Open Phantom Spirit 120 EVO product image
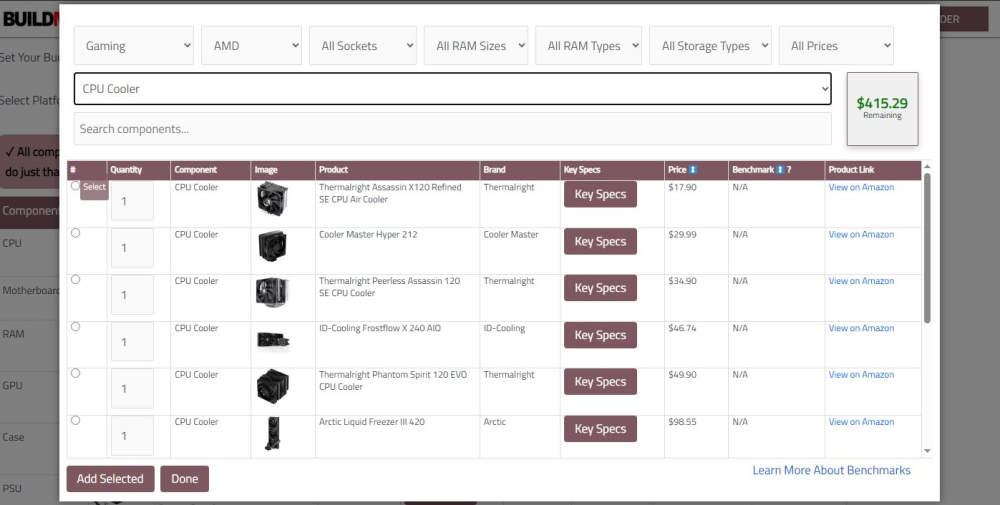 (x=272, y=386)
